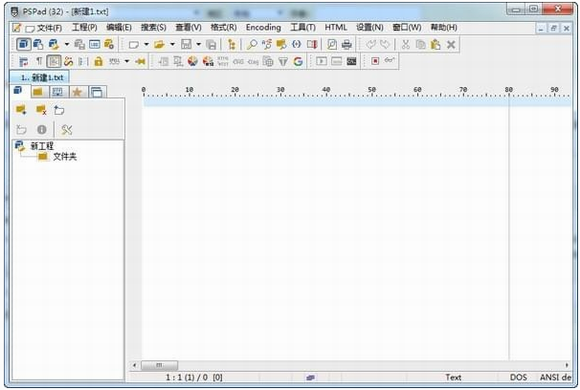This screenshot has height=390, width=580.
Task: Click the delete X toolbar icon
Action: click(451, 45)
